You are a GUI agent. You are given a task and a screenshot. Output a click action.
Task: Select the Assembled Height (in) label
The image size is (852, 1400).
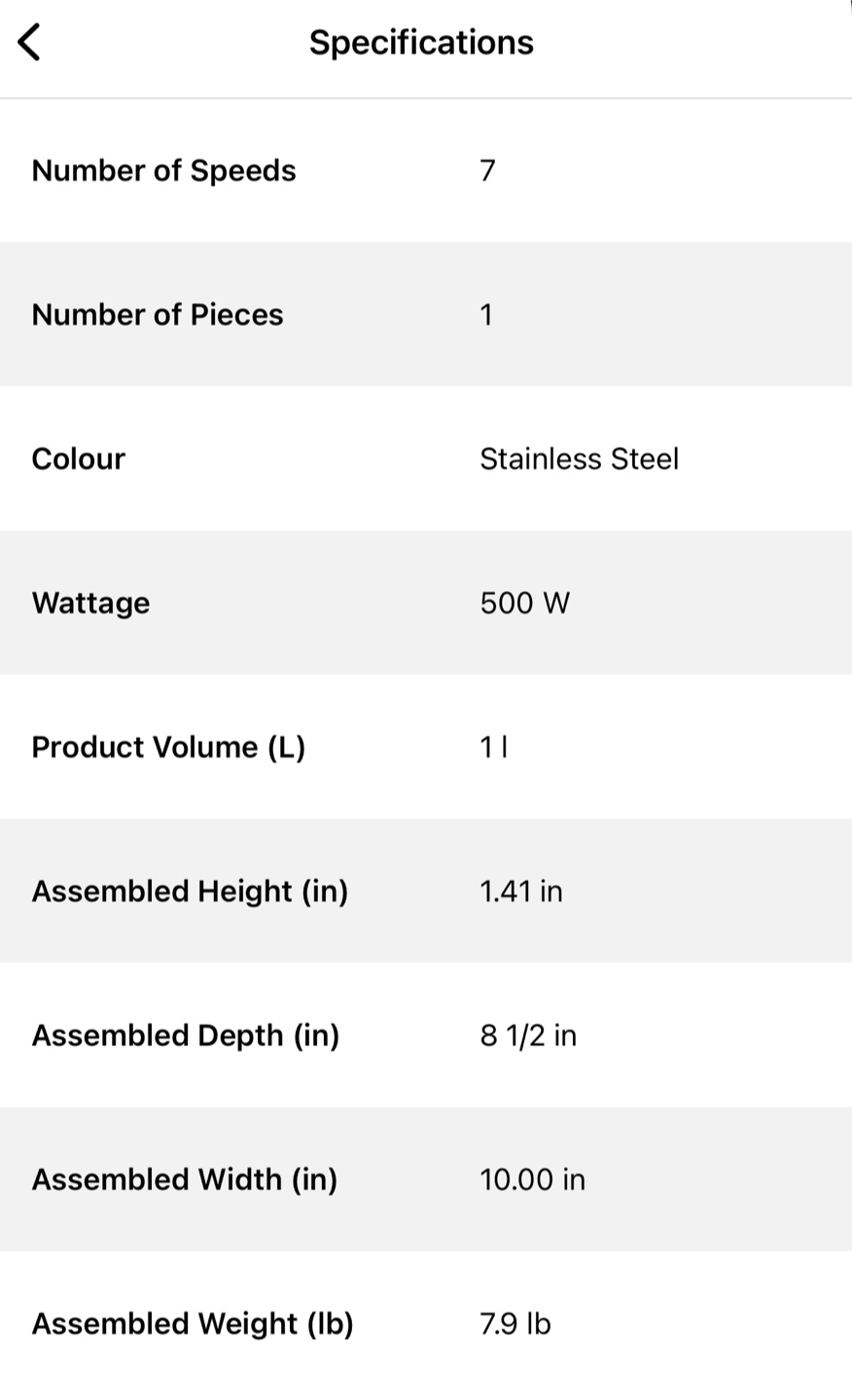(x=190, y=891)
